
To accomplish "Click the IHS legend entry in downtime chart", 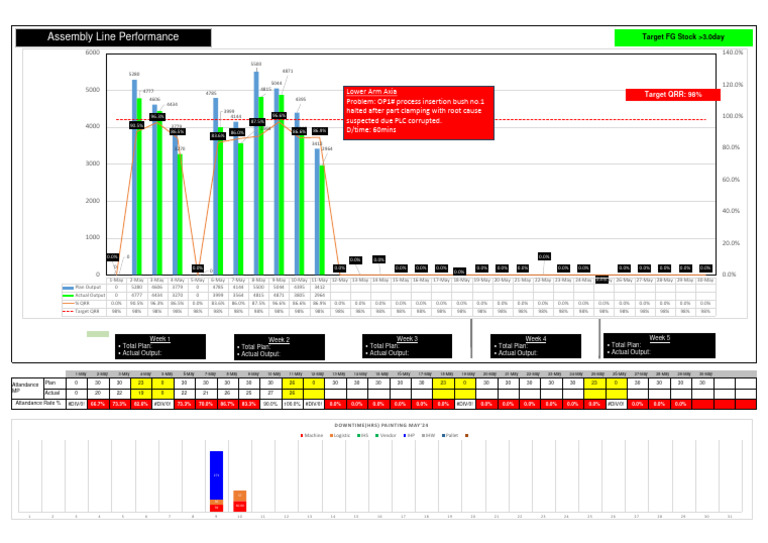I will pos(363,435).
